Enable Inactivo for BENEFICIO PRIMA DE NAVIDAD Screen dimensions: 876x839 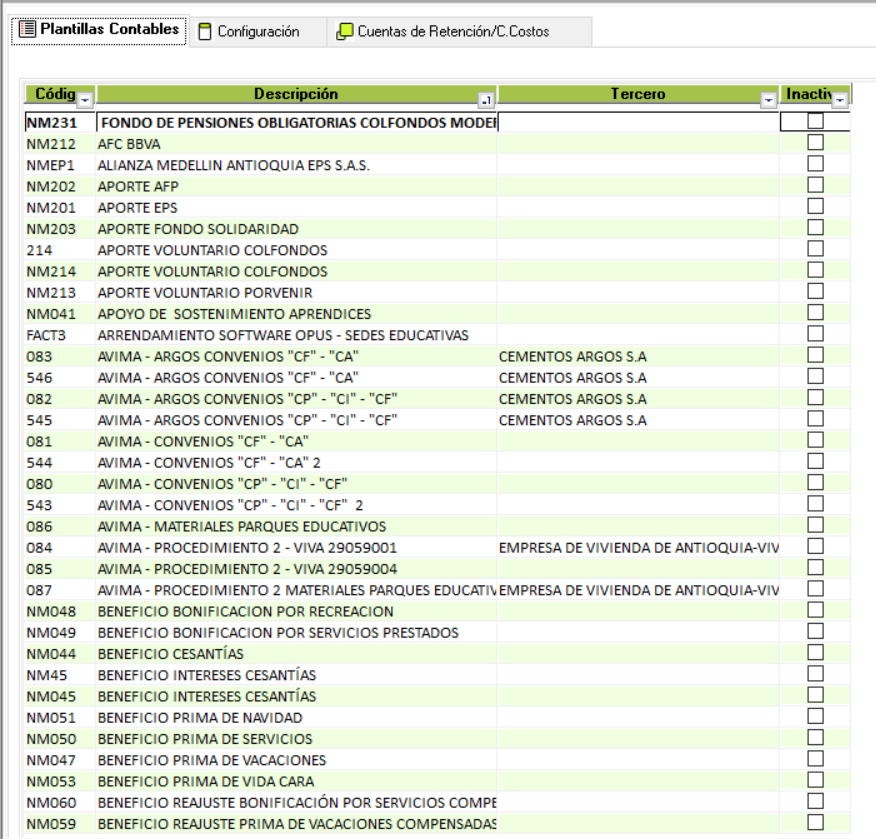815,716
